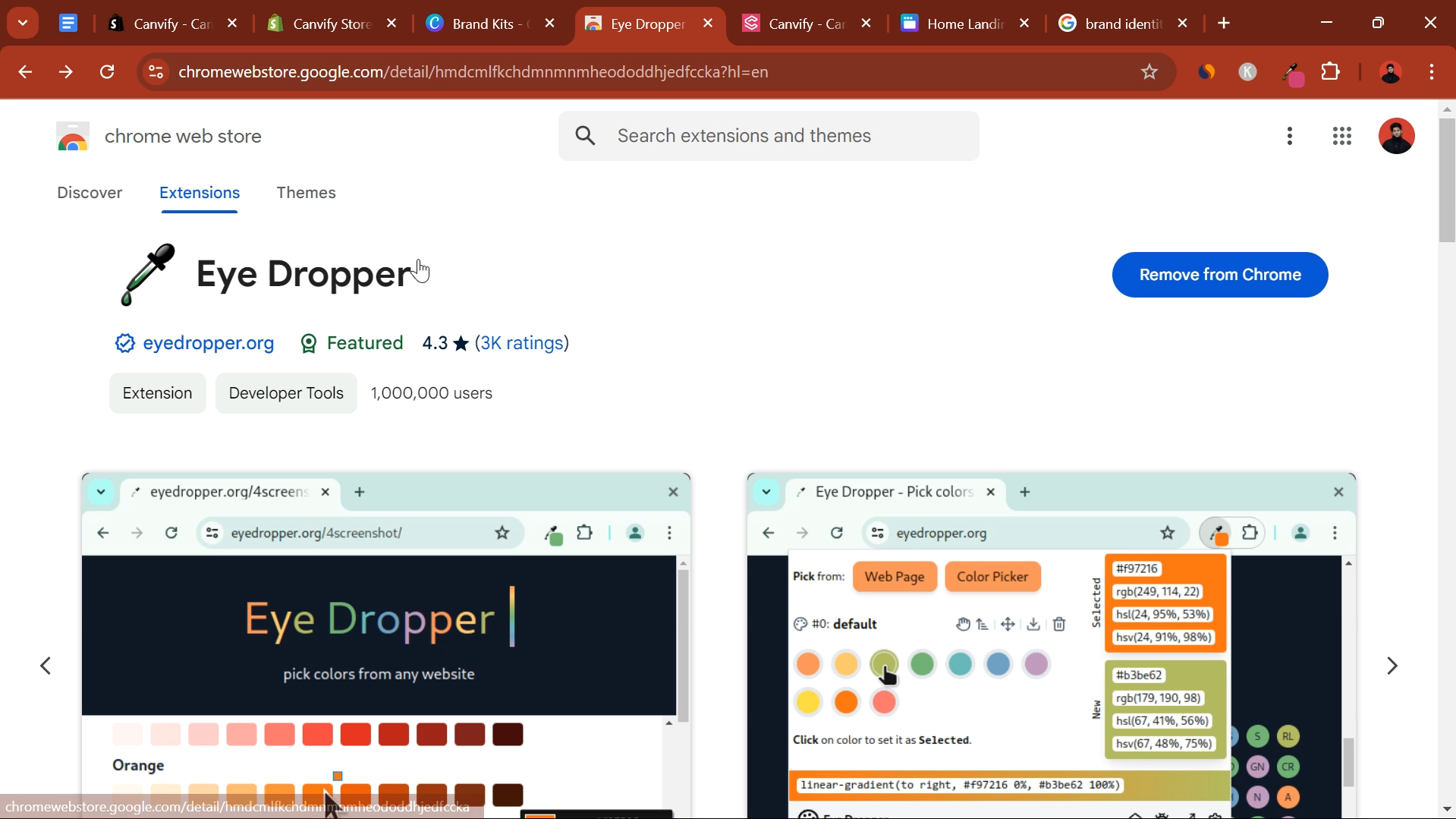This screenshot has width=1456, height=819.
Task: Click the move-arrows icon beside #0: default
Action: tap(1008, 624)
